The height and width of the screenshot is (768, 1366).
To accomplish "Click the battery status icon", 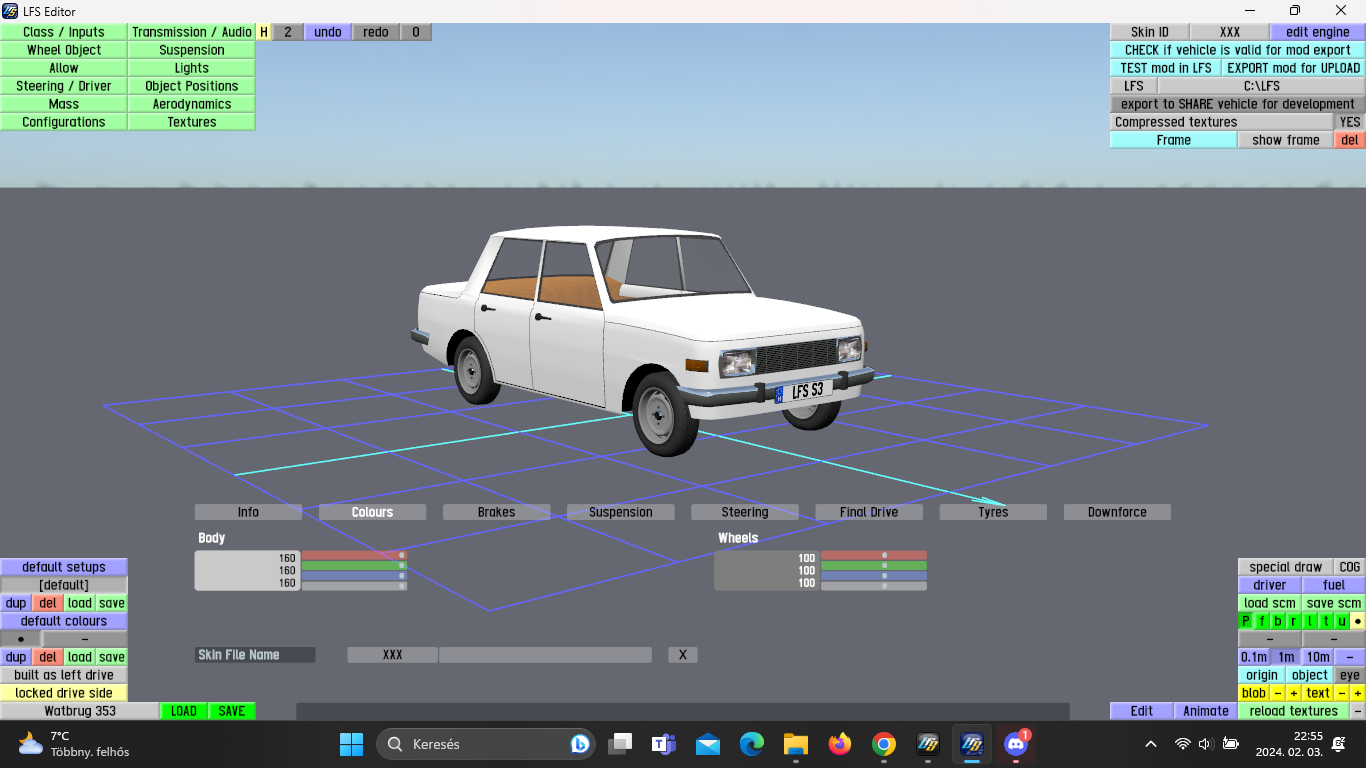I will [1231, 744].
